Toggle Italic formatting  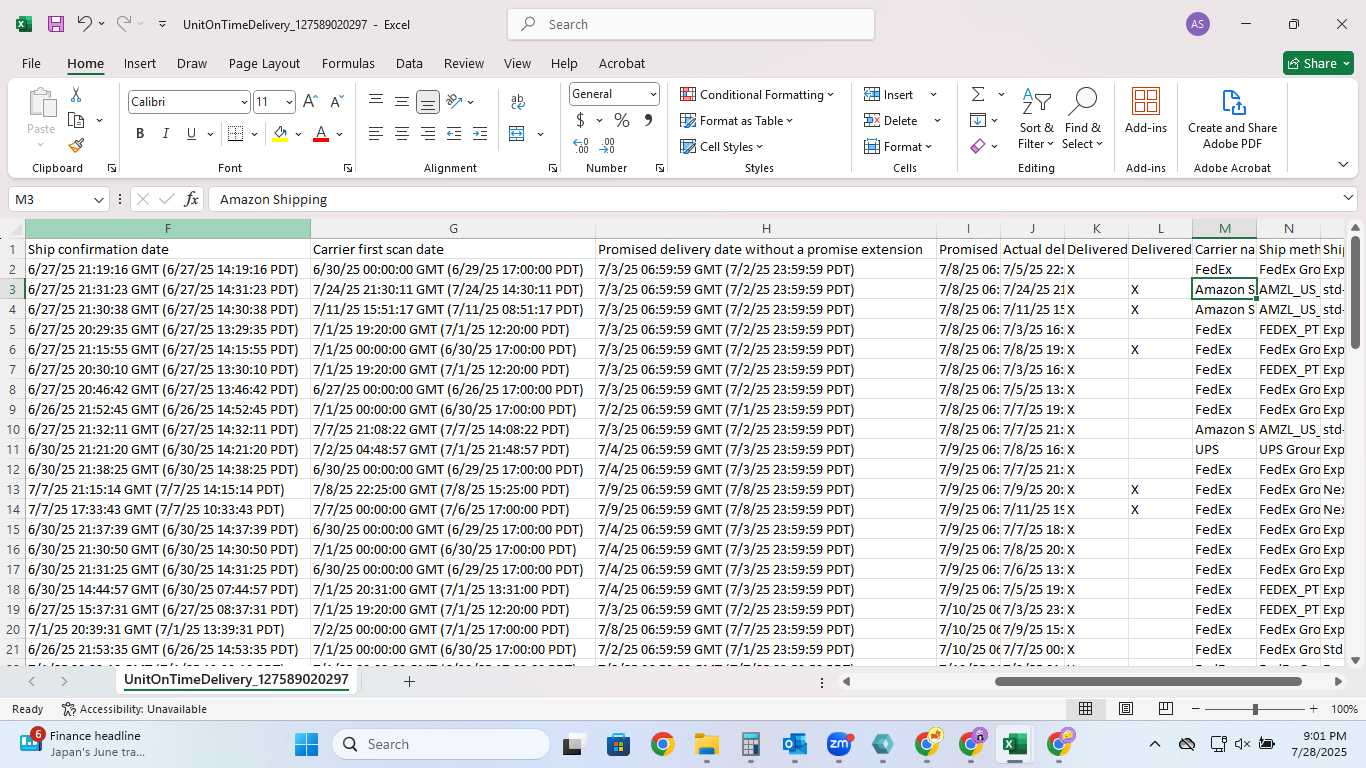tap(166, 134)
